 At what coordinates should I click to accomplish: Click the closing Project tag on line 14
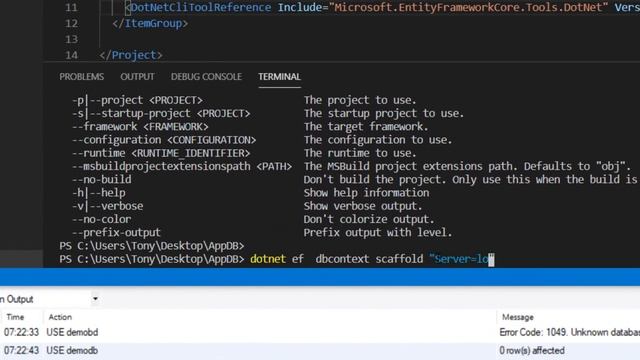pos(131,55)
